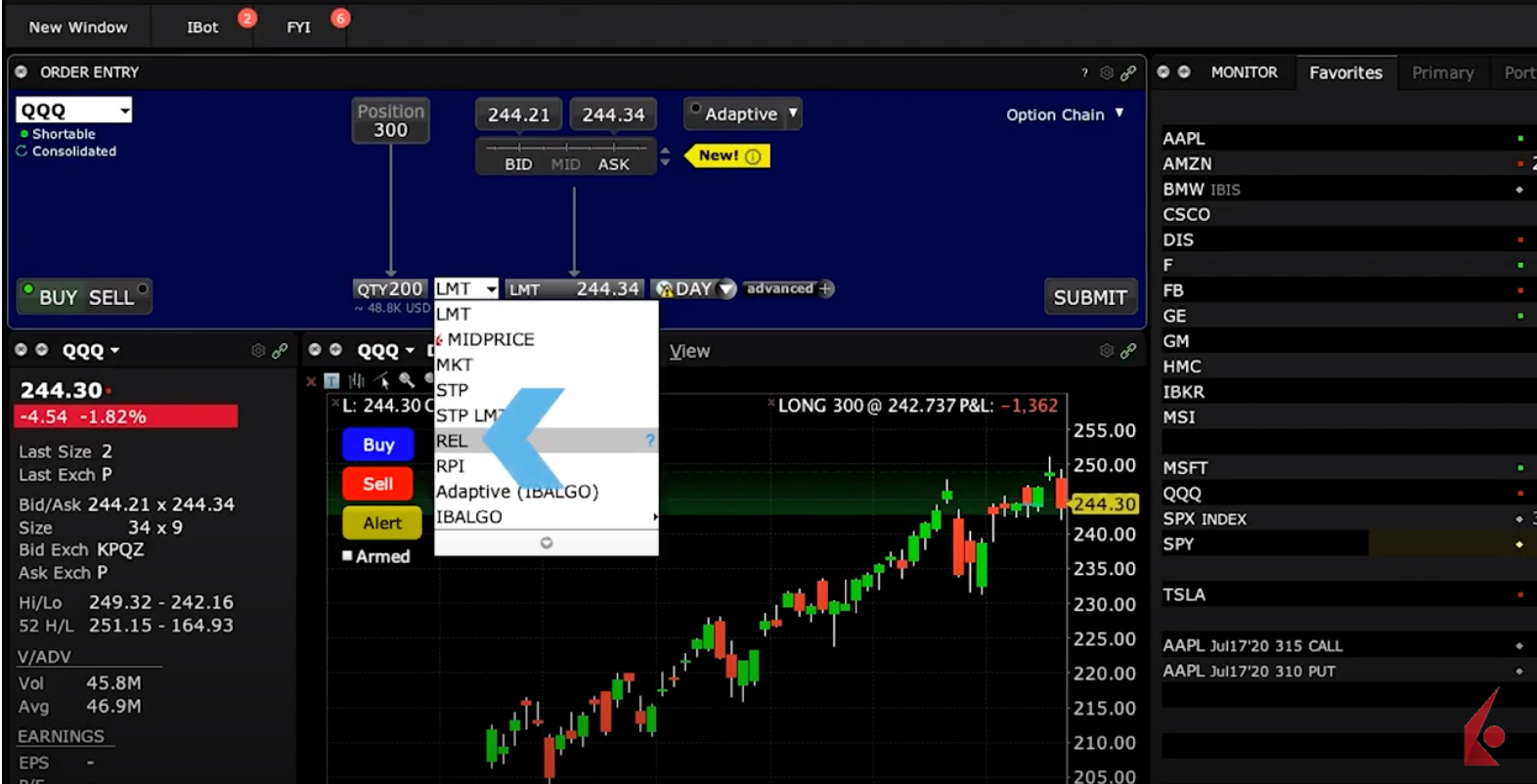Click chart panel link chain icon
This screenshot has width=1537, height=784.
click(1128, 351)
